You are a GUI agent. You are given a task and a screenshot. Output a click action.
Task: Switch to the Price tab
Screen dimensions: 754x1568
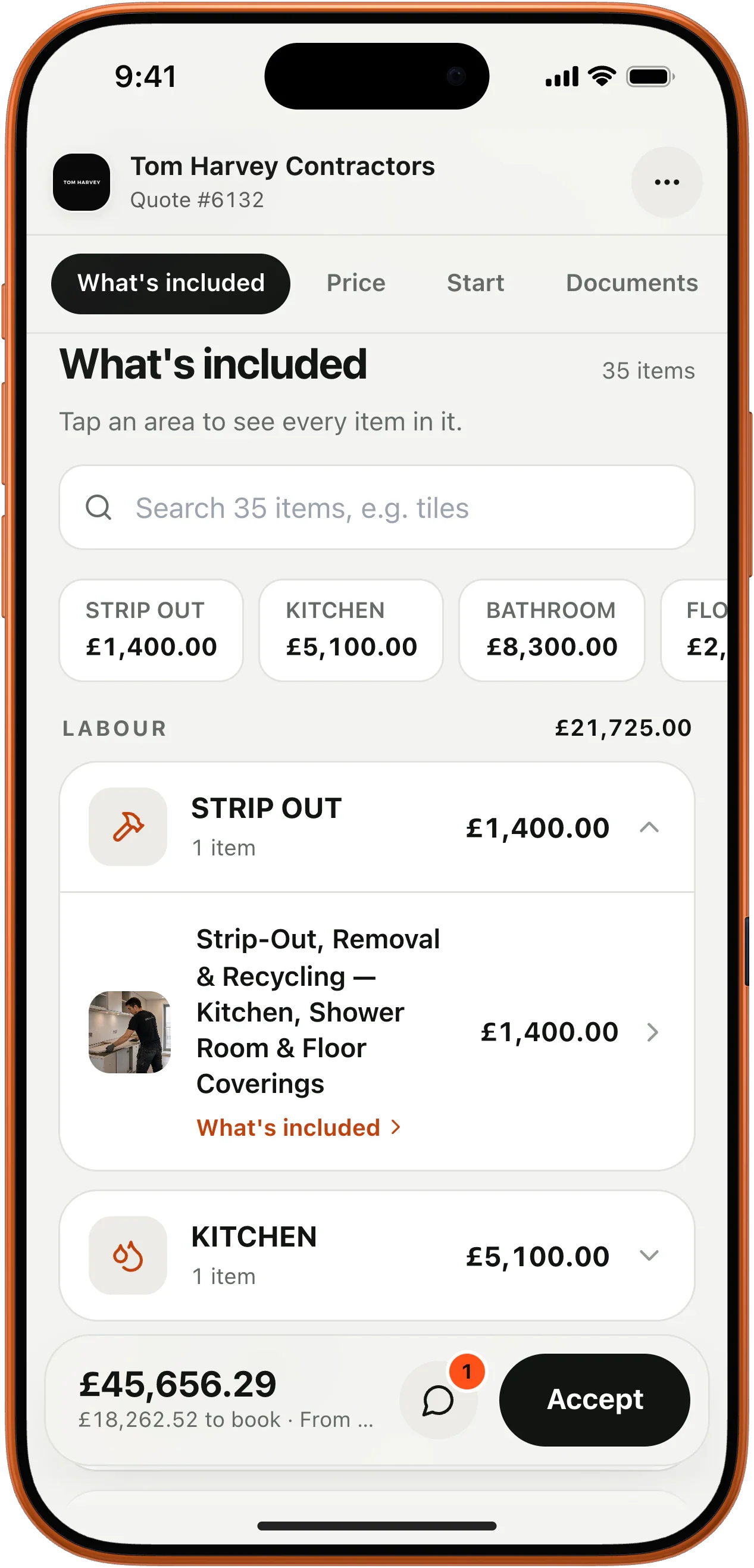[356, 283]
